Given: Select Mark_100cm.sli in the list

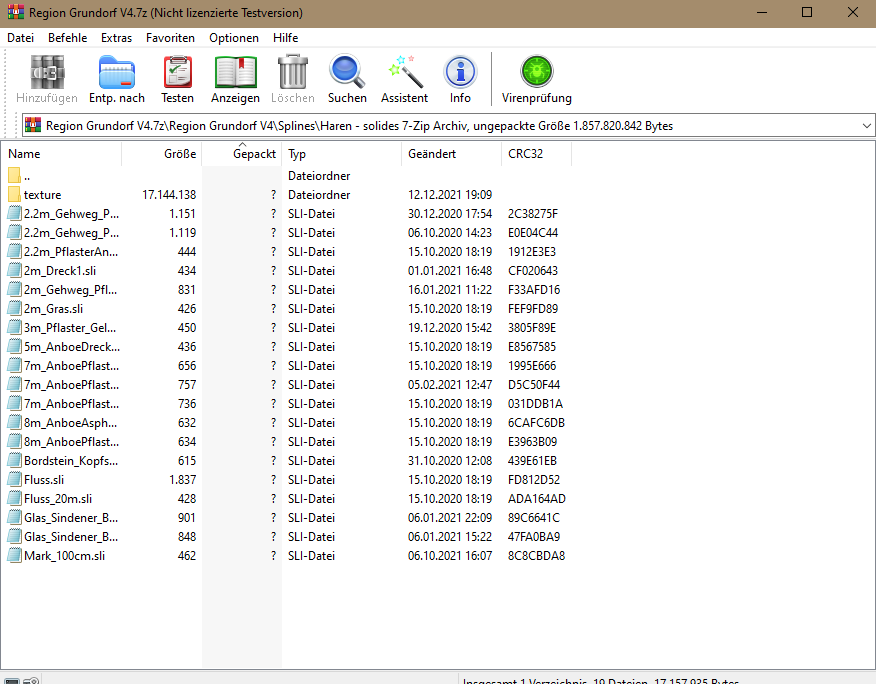Looking at the screenshot, I should (64, 556).
